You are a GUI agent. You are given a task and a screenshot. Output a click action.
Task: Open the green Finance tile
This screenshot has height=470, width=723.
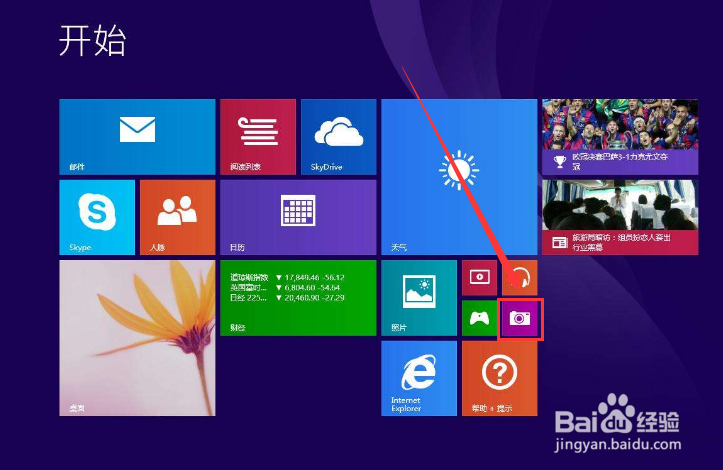tap(298, 298)
